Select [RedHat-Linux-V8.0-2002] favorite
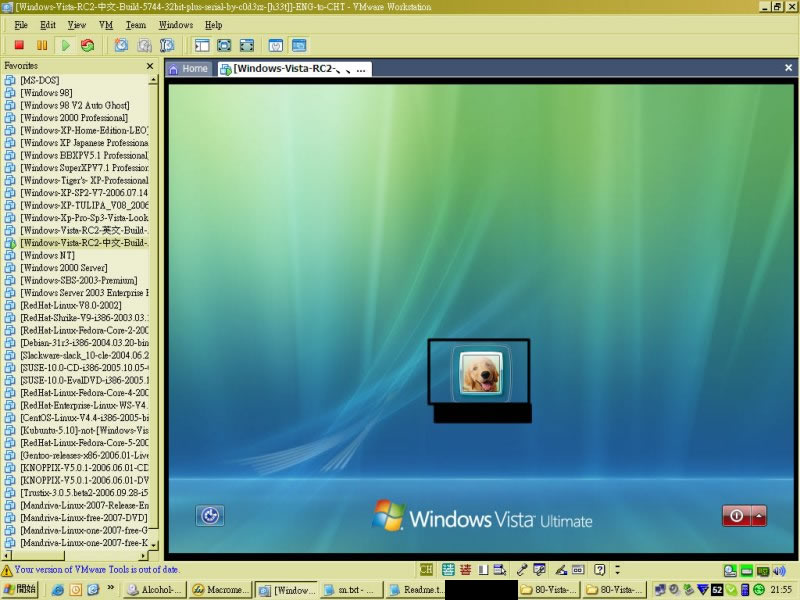Image resolution: width=800 pixels, height=600 pixels. pyautogui.click(x=71, y=305)
